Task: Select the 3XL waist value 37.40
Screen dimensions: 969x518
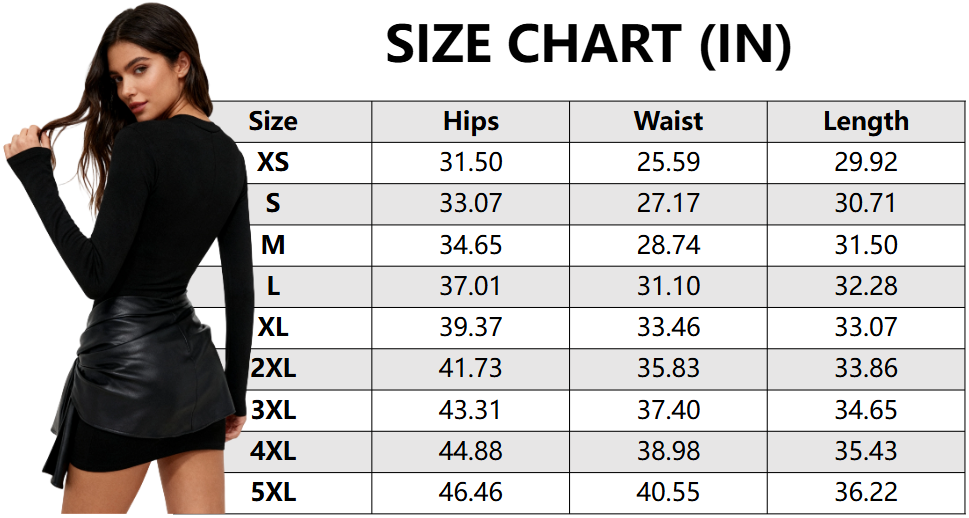Action: [x=668, y=410]
